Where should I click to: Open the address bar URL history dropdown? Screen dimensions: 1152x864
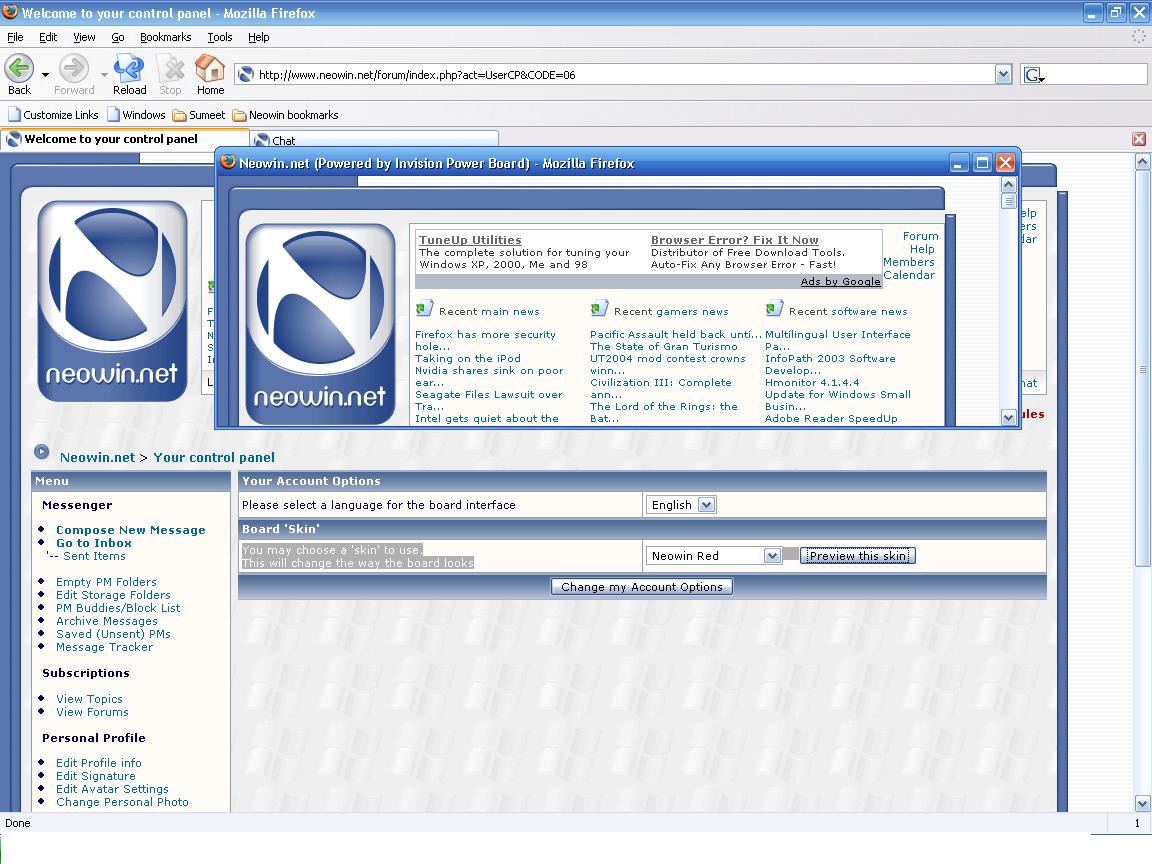(x=1003, y=75)
